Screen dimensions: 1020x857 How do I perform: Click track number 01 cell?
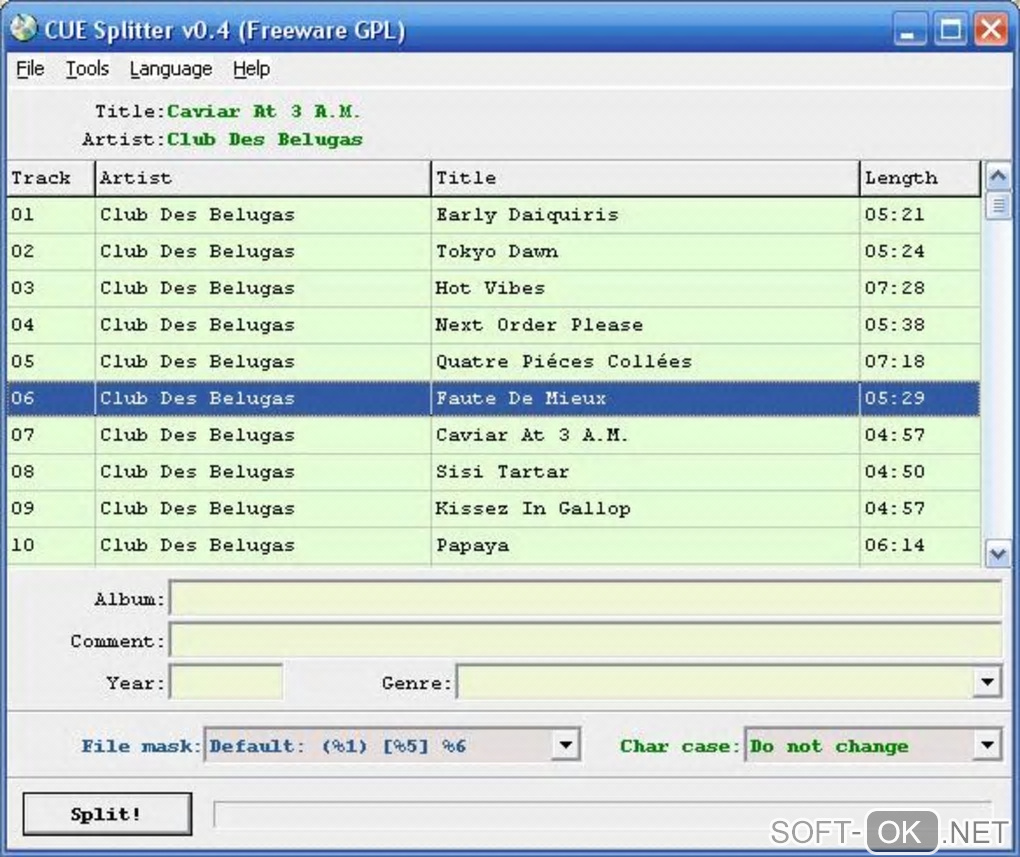[51, 215]
